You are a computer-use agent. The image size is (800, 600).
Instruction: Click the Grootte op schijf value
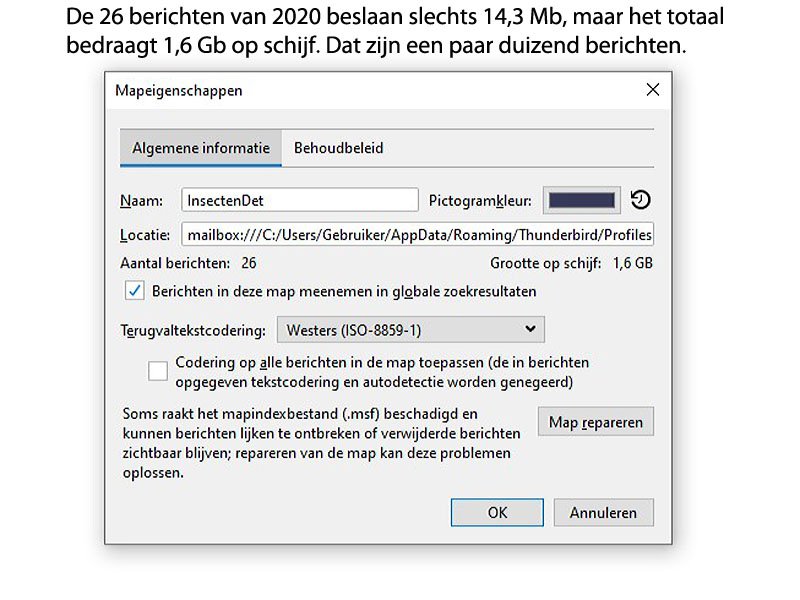[632, 264]
